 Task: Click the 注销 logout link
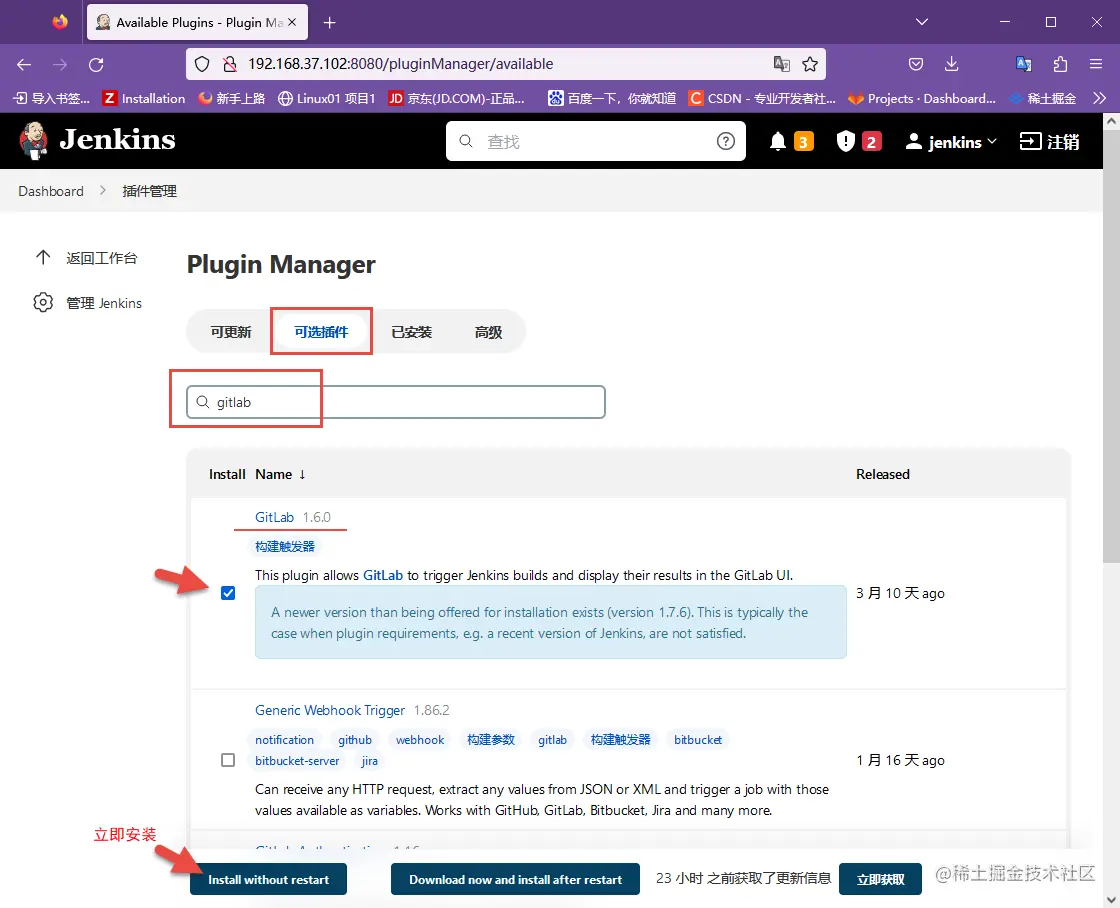click(x=1049, y=141)
